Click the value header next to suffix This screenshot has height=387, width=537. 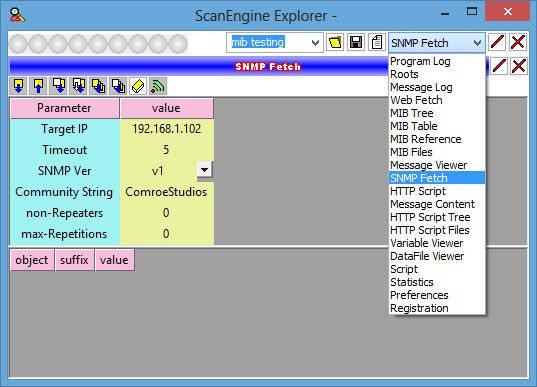114,260
